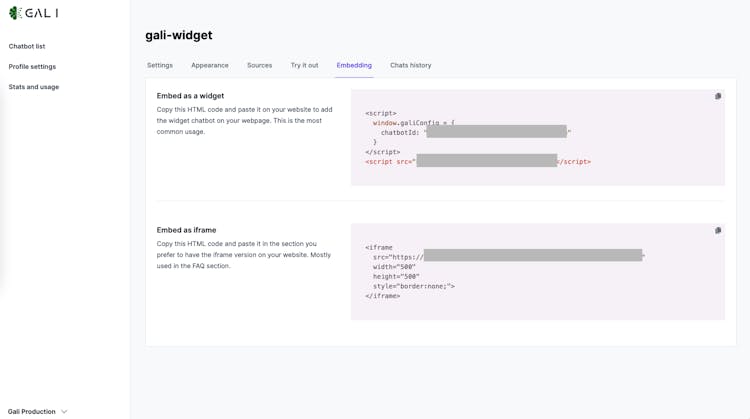Copy the widget embed code
750x419 pixels.
pyautogui.click(x=718, y=97)
